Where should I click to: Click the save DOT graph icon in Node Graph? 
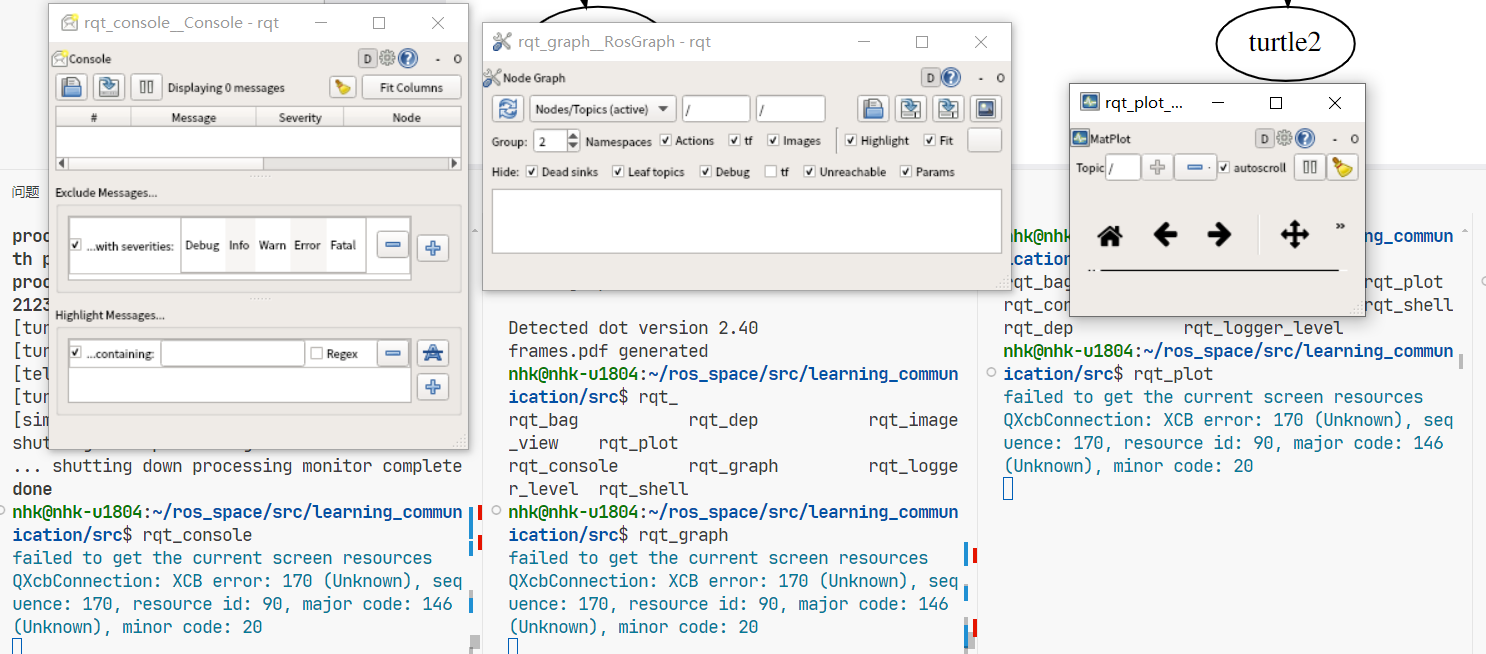pos(873,109)
